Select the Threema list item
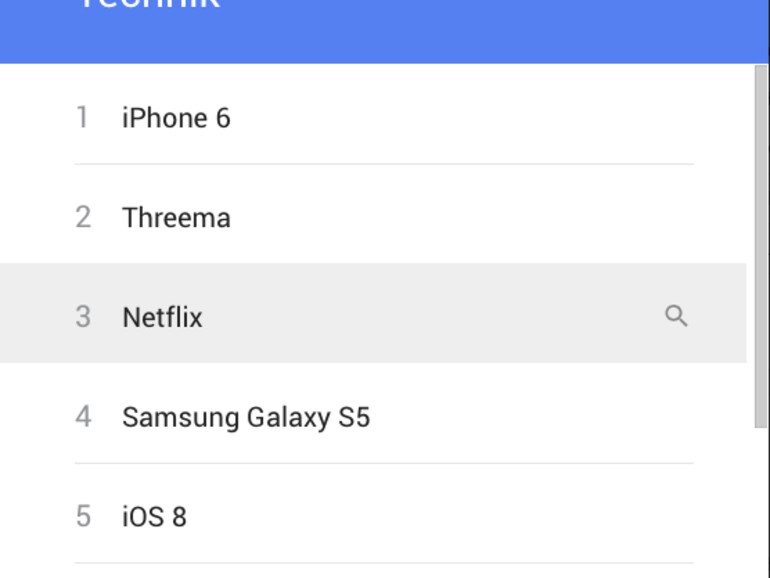Viewport: 770px width, 578px height. (x=176, y=218)
